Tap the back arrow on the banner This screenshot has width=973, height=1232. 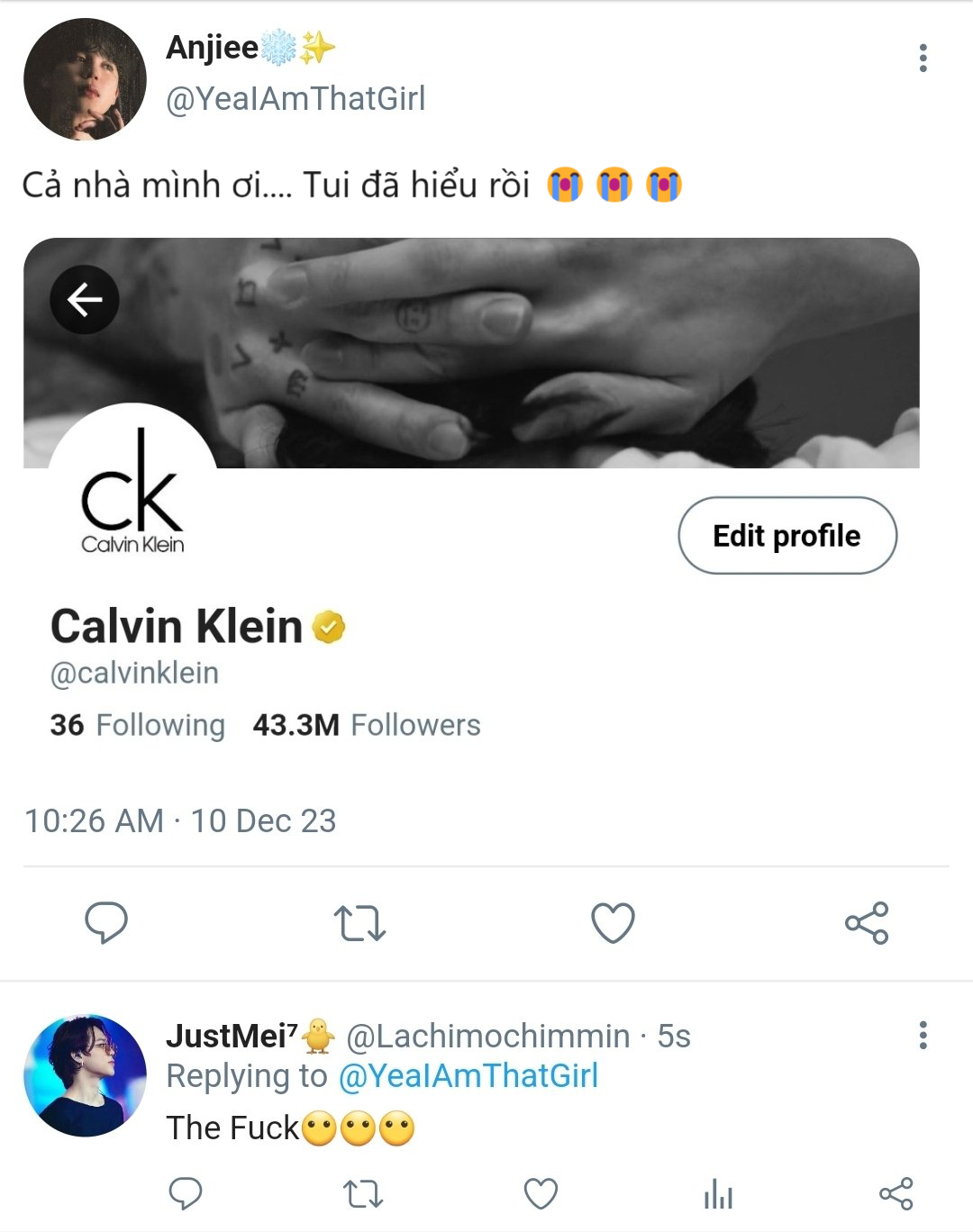[x=85, y=300]
